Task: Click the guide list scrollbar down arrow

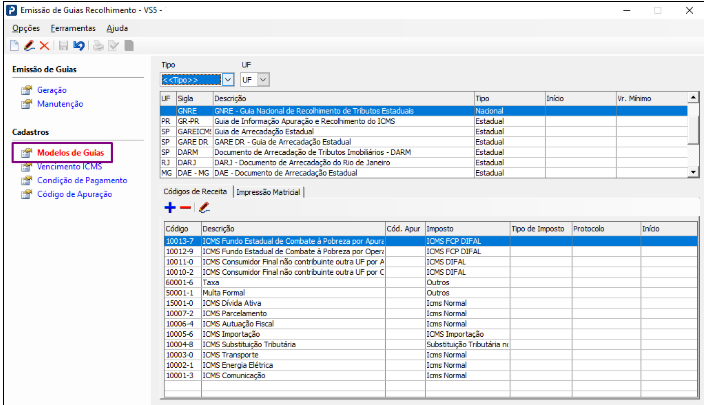Action: tap(693, 172)
